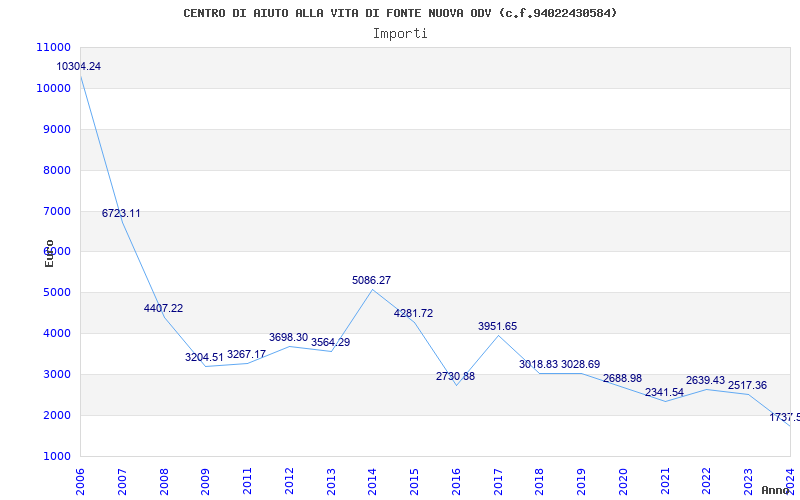
Task: Click the 8000 y-axis tick label
Action: pyautogui.click(x=56, y=170)
